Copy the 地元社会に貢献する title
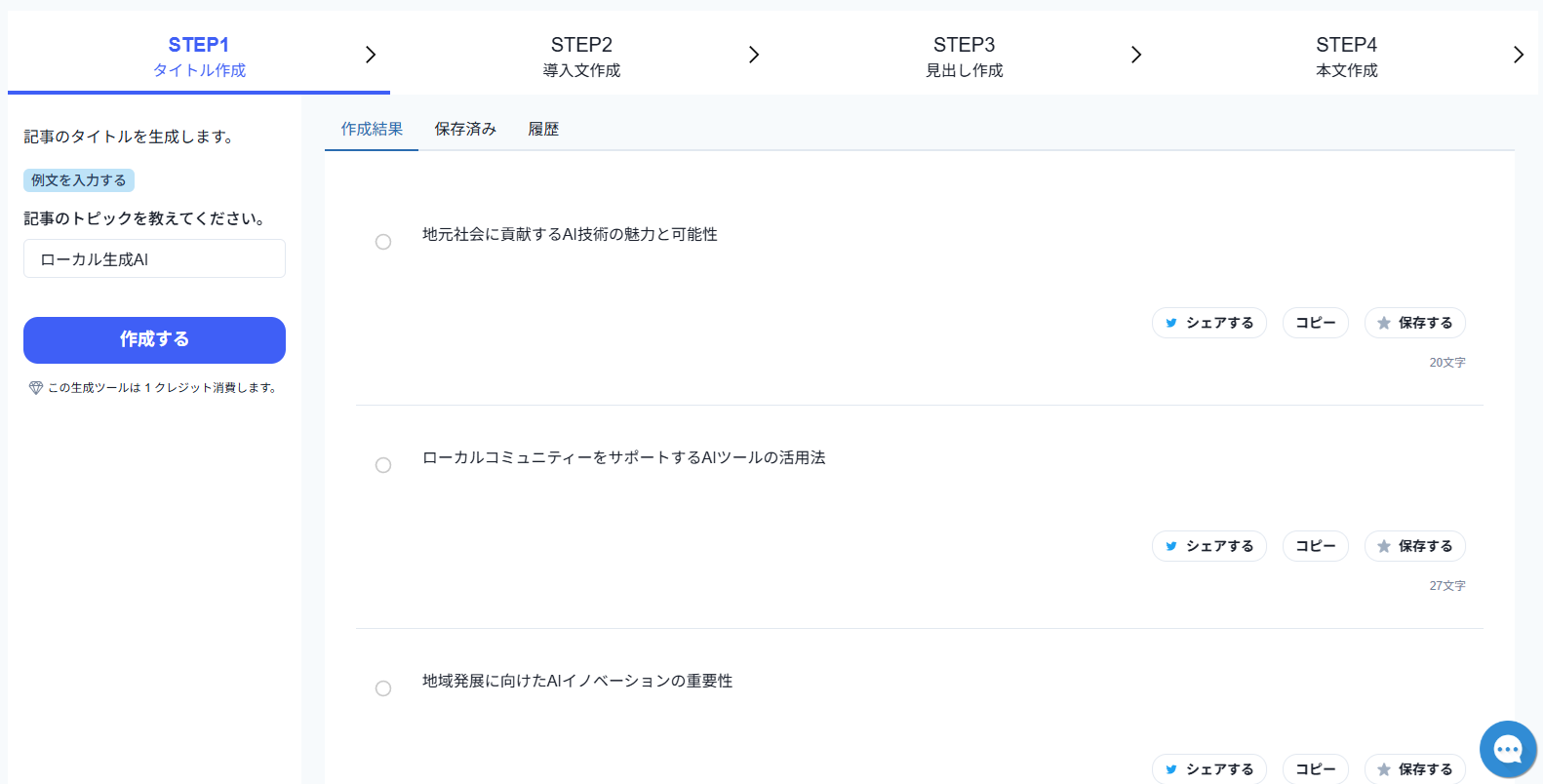 [1316, 323]
